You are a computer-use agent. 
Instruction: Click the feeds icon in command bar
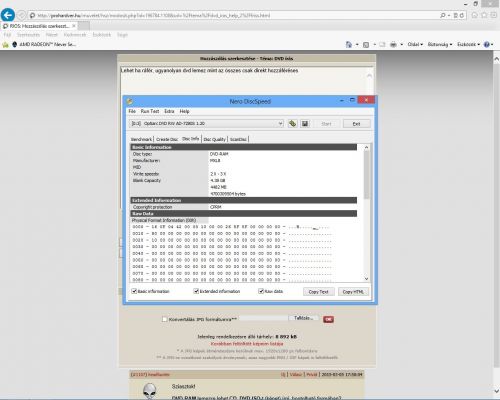tap(366, 44)
